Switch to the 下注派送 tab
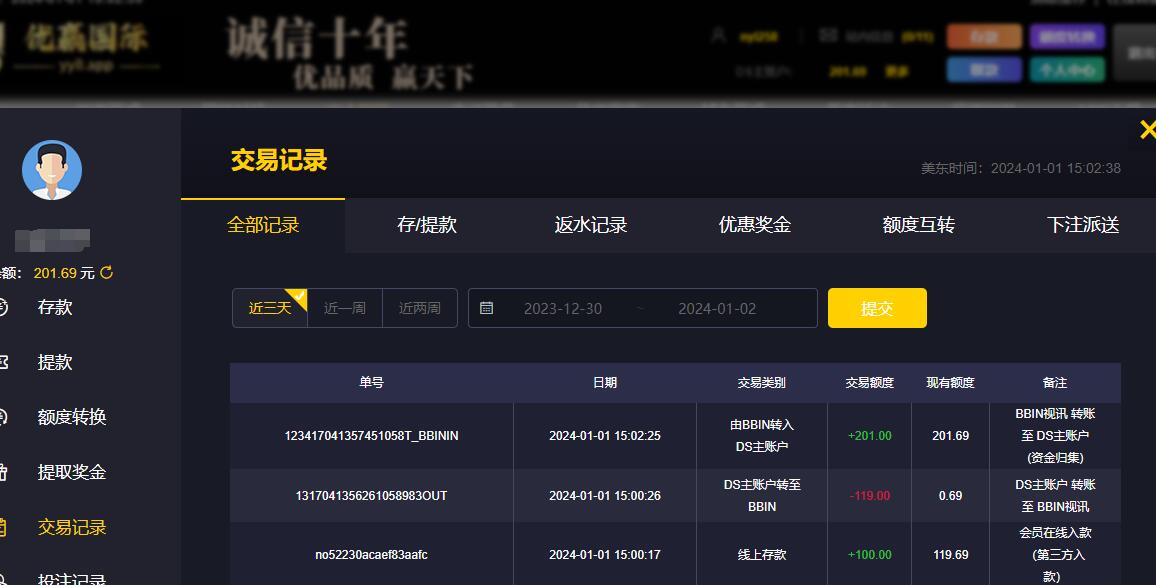 (x=1082, y=225)
